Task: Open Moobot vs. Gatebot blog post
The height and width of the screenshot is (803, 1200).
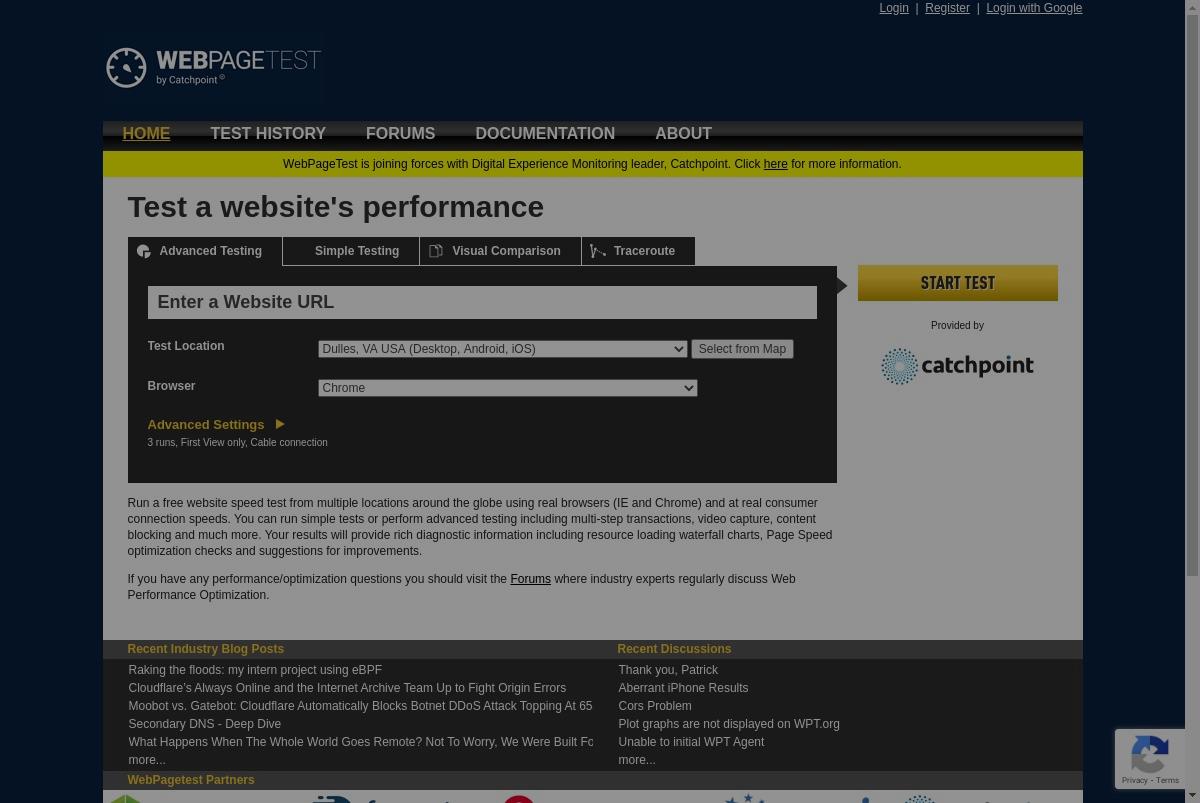Action: (360, 706)
